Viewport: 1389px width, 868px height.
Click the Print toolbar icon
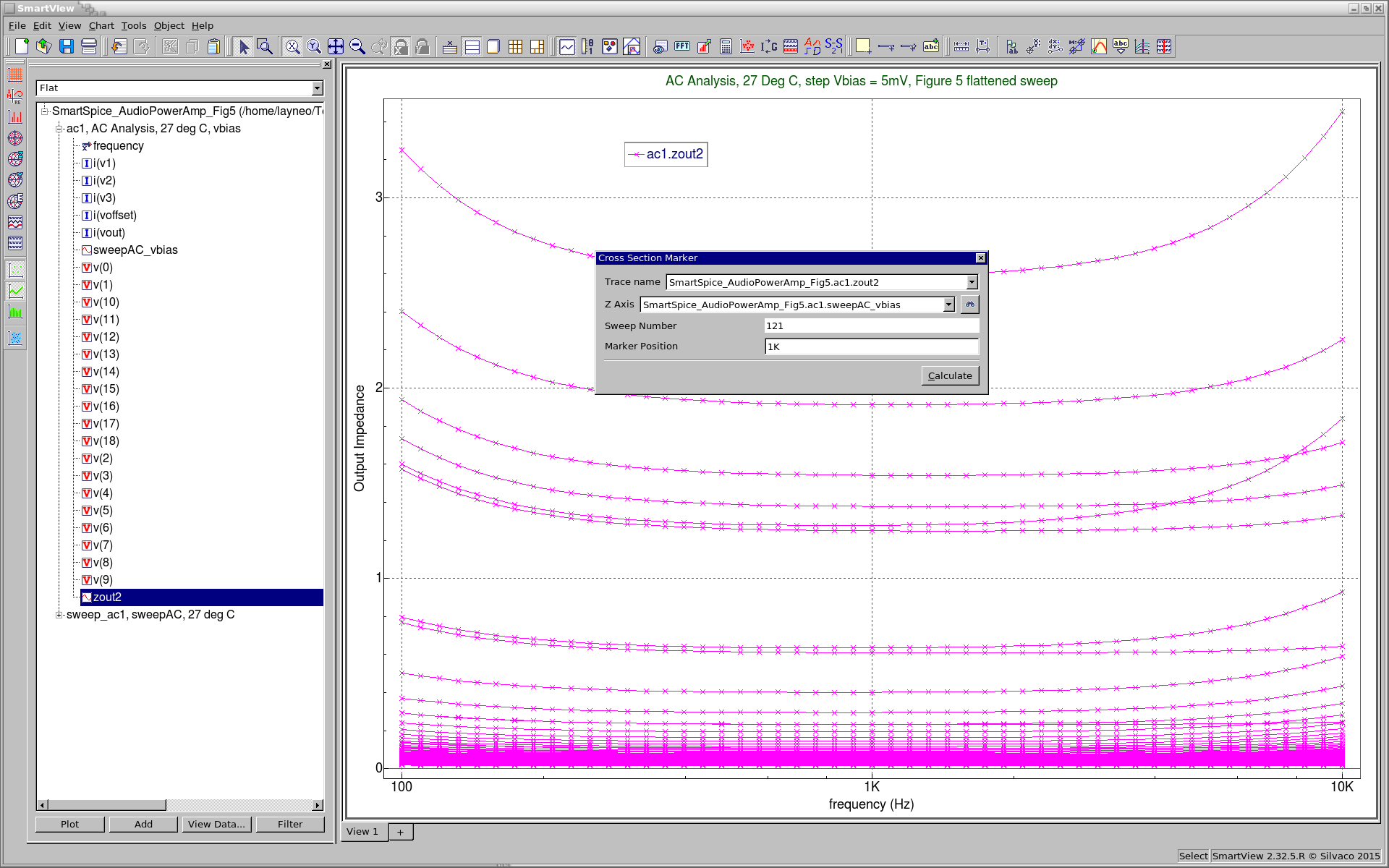point(89,47)
